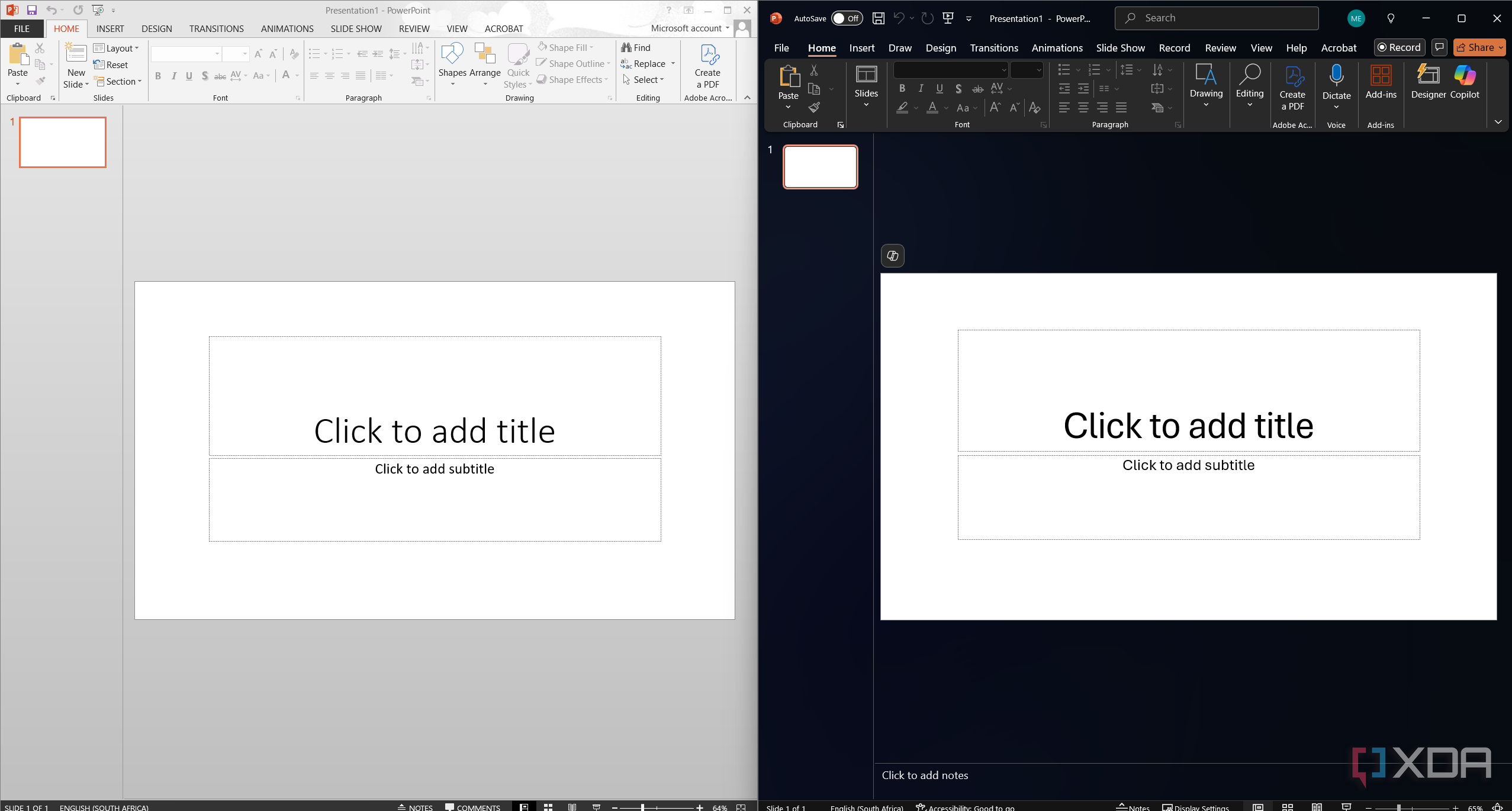This screenshot has height=811, width=1512.
Task: Click Create a PDF in dark PowerPoint
Action: (1292, 88)
